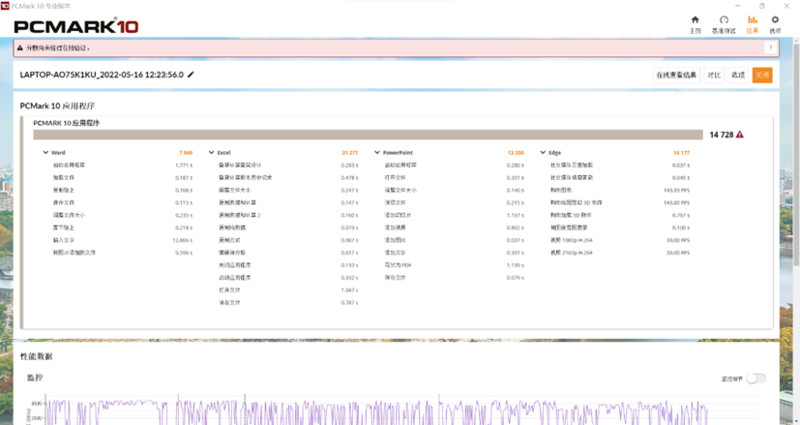Maximize the PCMark 10 window
Viewport: 800px width, 425px height.
762,6
